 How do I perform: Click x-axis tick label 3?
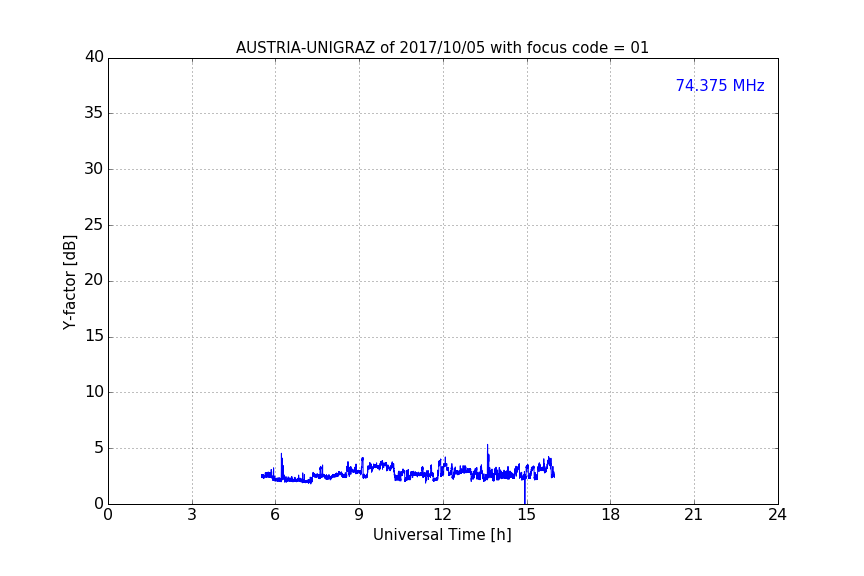pyautogui.click(x=192, y=515)
